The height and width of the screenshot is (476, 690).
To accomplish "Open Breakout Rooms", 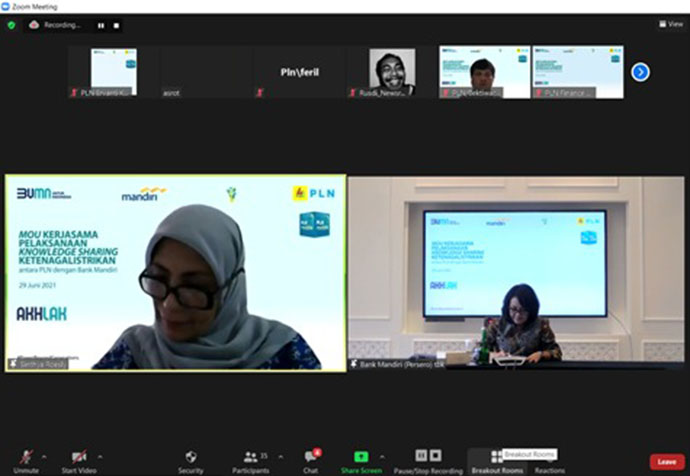I will [497, 457].
